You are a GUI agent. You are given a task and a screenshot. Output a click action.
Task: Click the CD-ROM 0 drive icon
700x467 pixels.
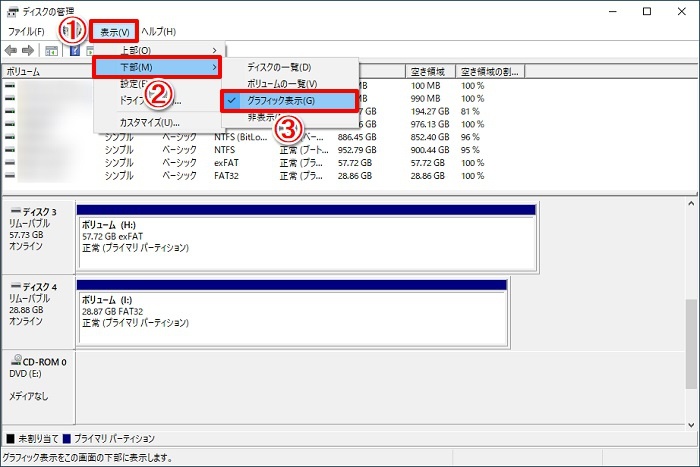[17, 360]
